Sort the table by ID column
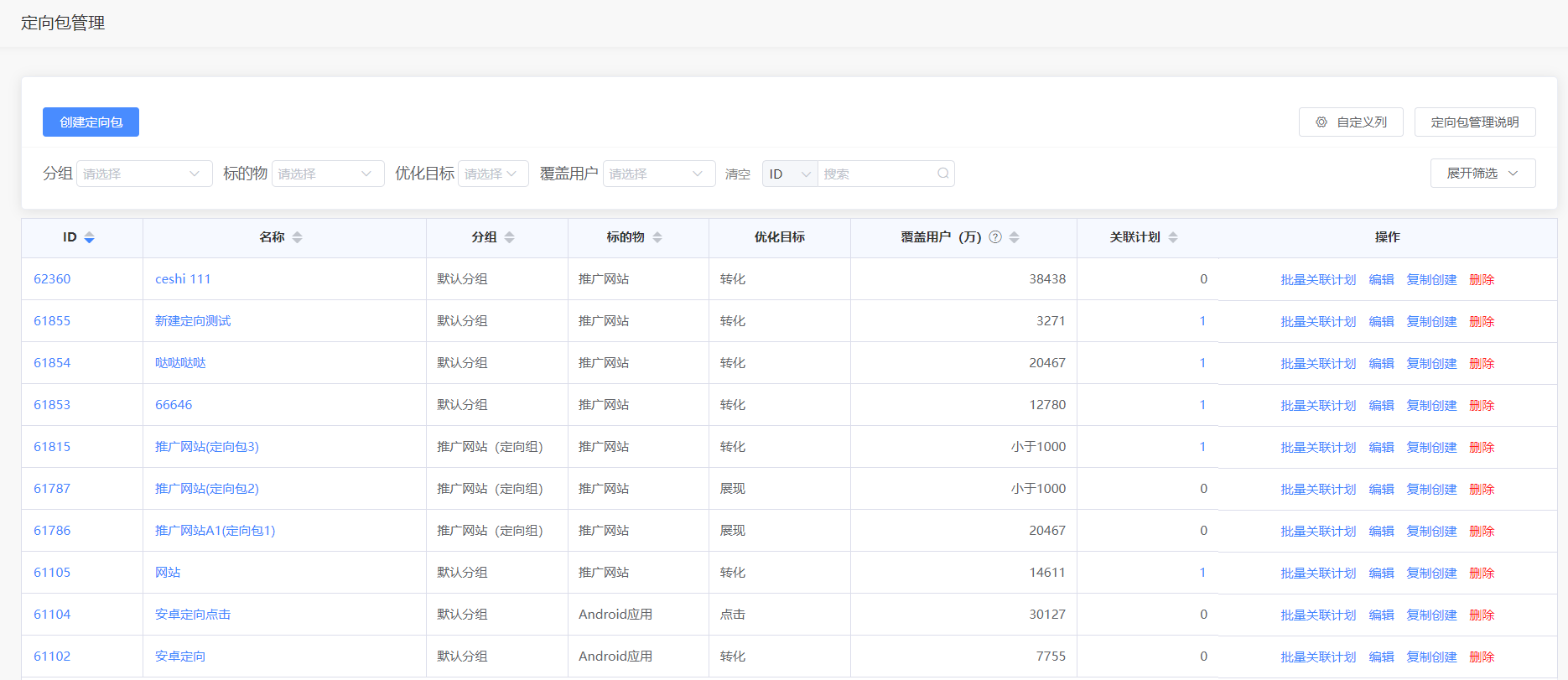Image resolution: width=1568 pixels, height=680 pixels. click(89, 237)
